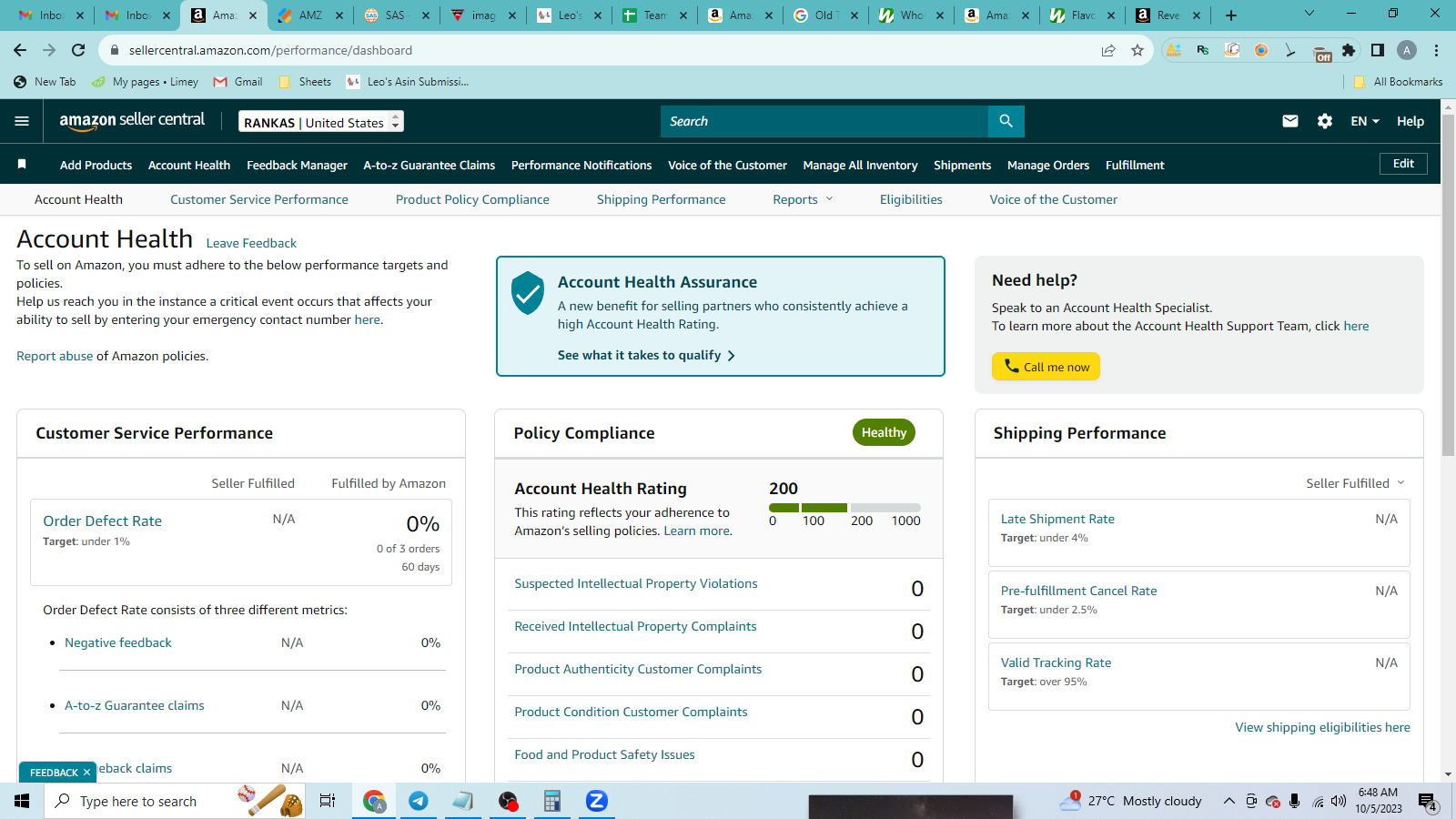
Task: Open a new browser tab
Action: (1231, 15)
